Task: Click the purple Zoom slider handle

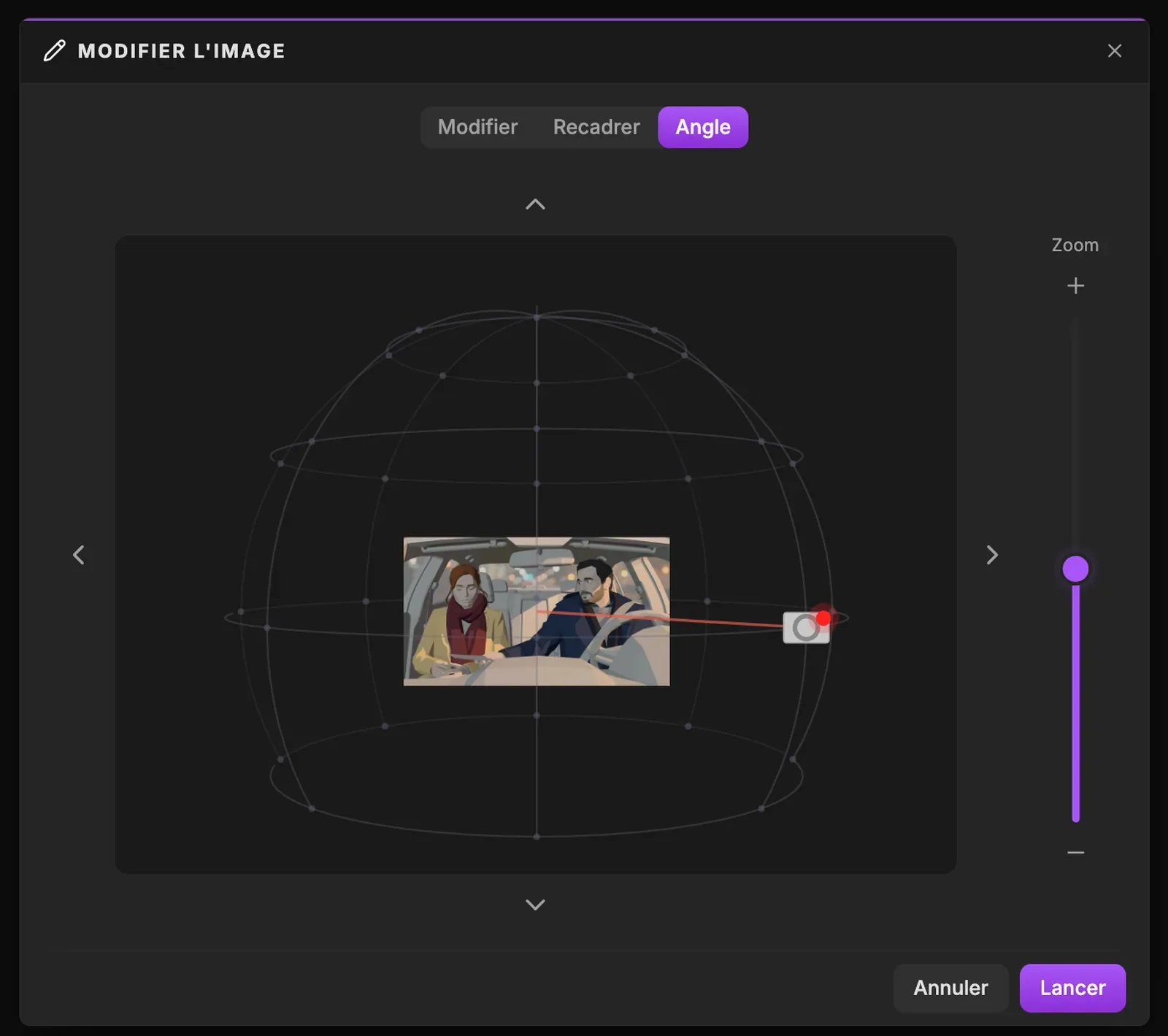Action: pos(1075,569)
